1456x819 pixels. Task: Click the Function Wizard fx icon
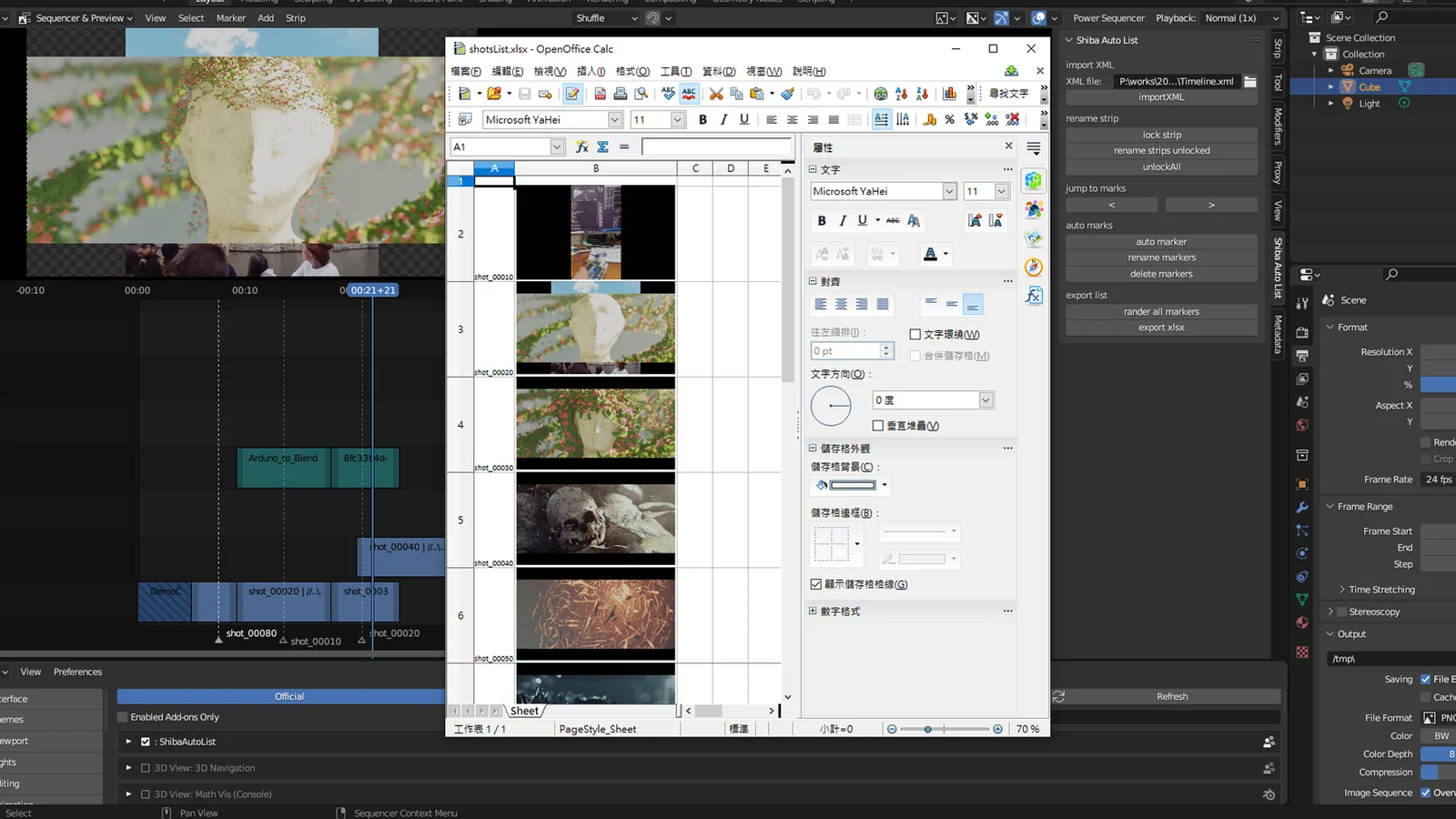[x=581, y=147]
